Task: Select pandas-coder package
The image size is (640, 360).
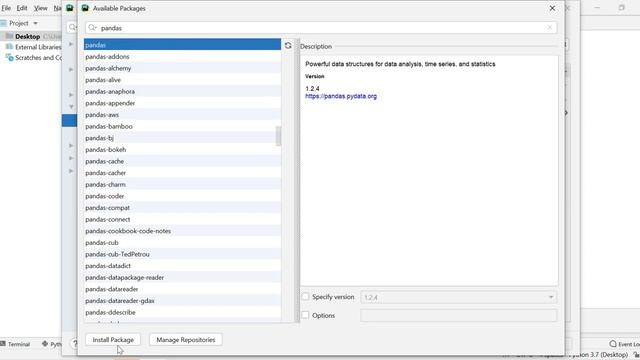Action: point(182,196)
